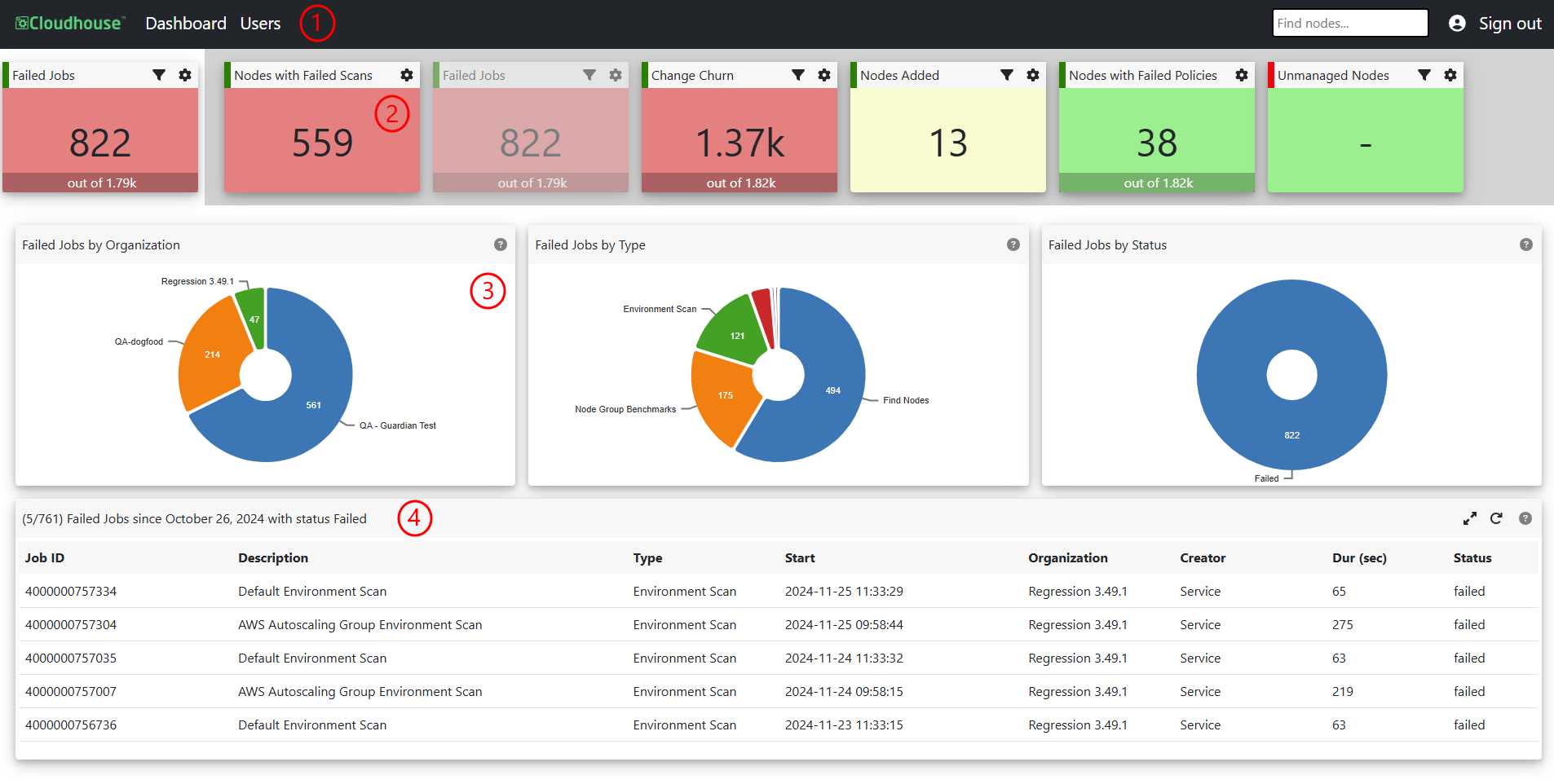Go to the Dashboard menu item
This screenshot has height=784, width=1554.
[x=186, y=24]
